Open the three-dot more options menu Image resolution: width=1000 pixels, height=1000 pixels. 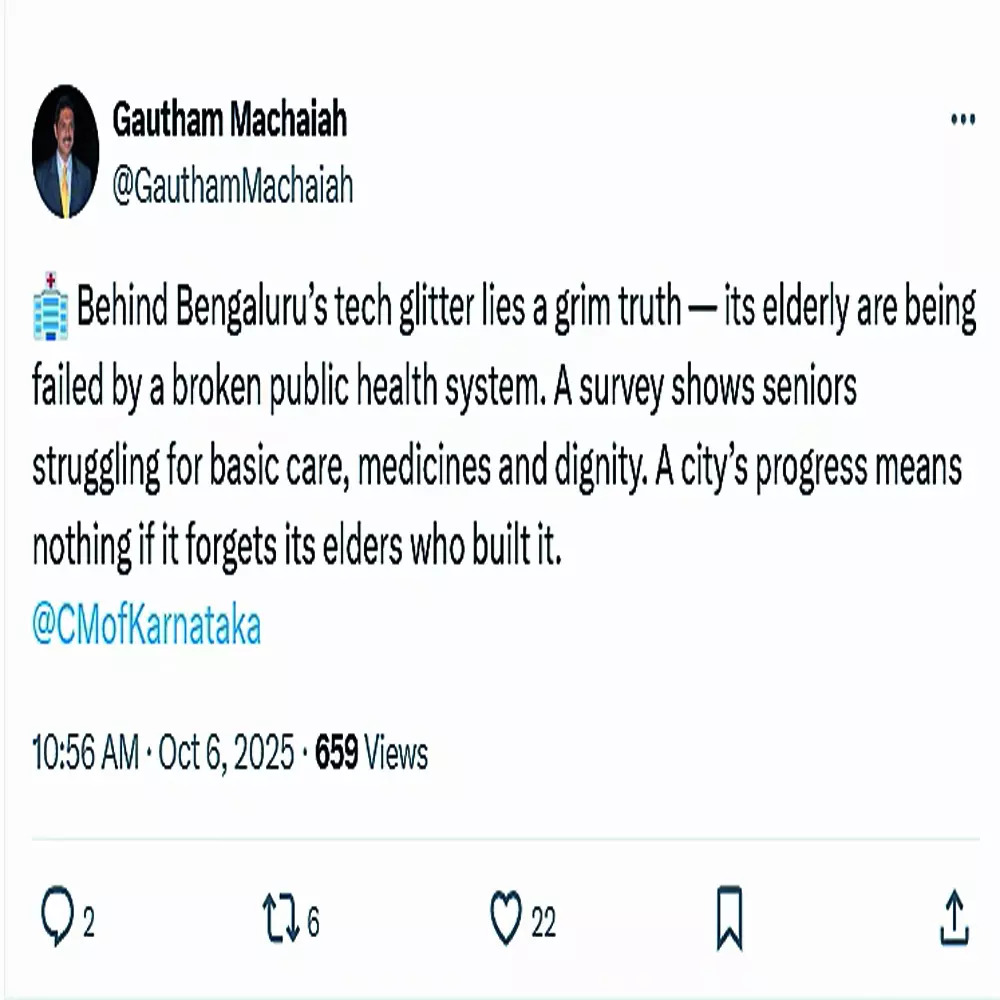click(962, 120)
